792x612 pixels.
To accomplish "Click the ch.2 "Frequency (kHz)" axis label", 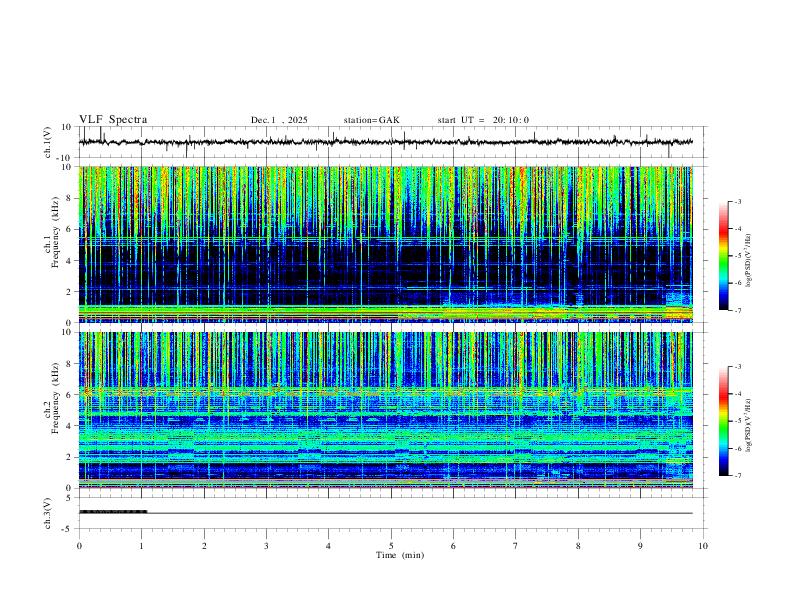I will coord(55,398).
